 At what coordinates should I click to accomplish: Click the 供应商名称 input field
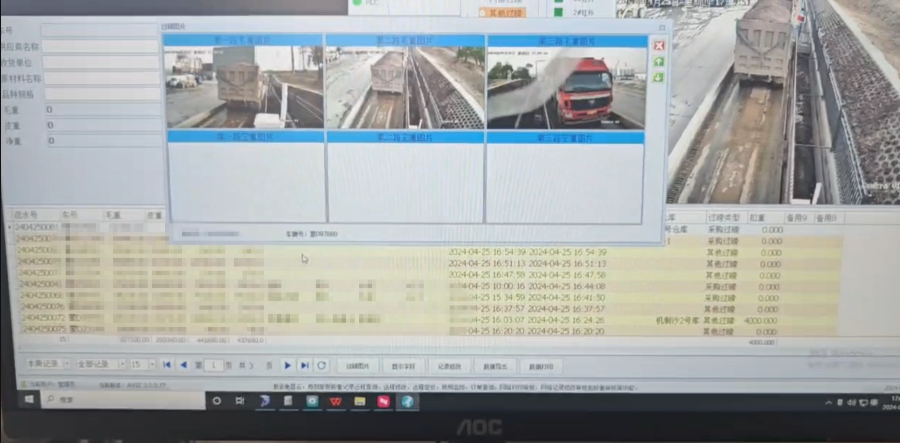(x=101, y=46)
